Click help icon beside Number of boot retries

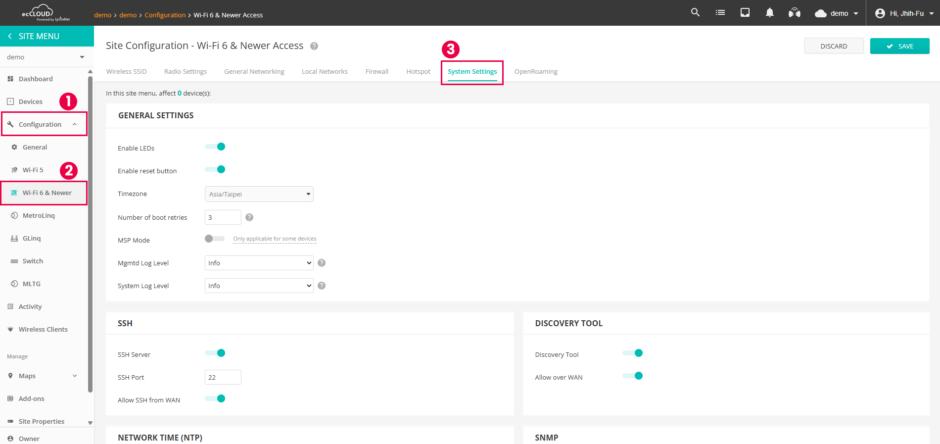249,217
